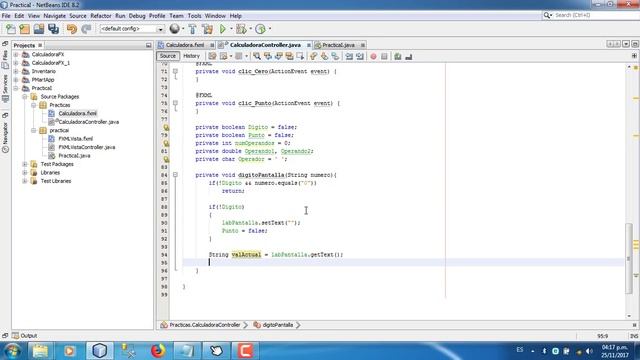Click the editor vertical scrollbar thumb

click(629, 258)
